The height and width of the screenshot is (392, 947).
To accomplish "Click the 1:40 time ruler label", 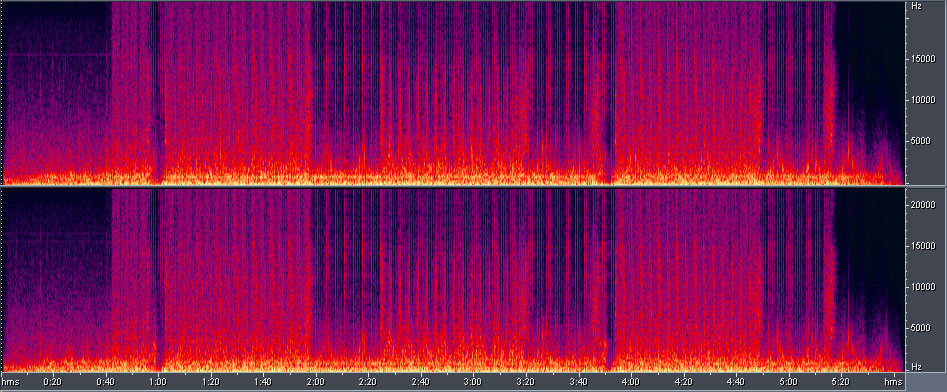I will 263,382.
